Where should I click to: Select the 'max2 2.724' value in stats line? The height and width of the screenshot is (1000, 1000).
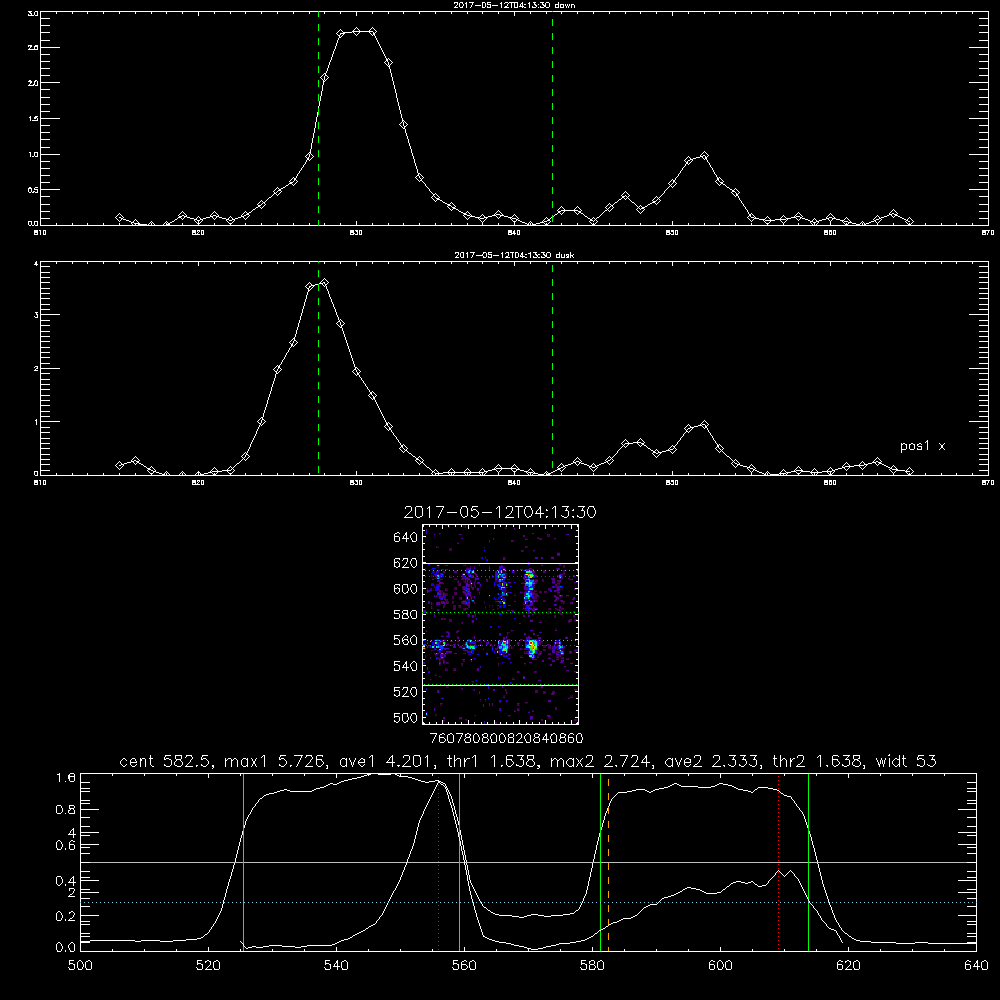(x=601, y=761)
